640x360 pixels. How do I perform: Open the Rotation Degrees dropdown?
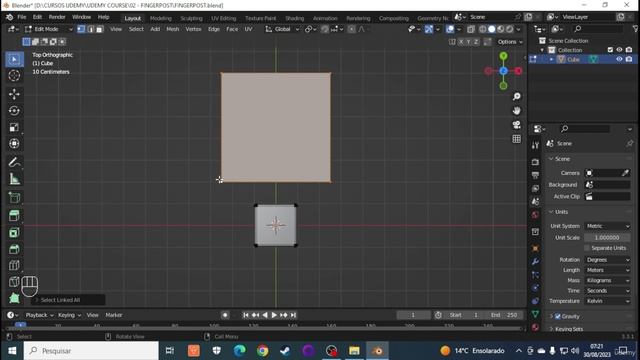607,260
